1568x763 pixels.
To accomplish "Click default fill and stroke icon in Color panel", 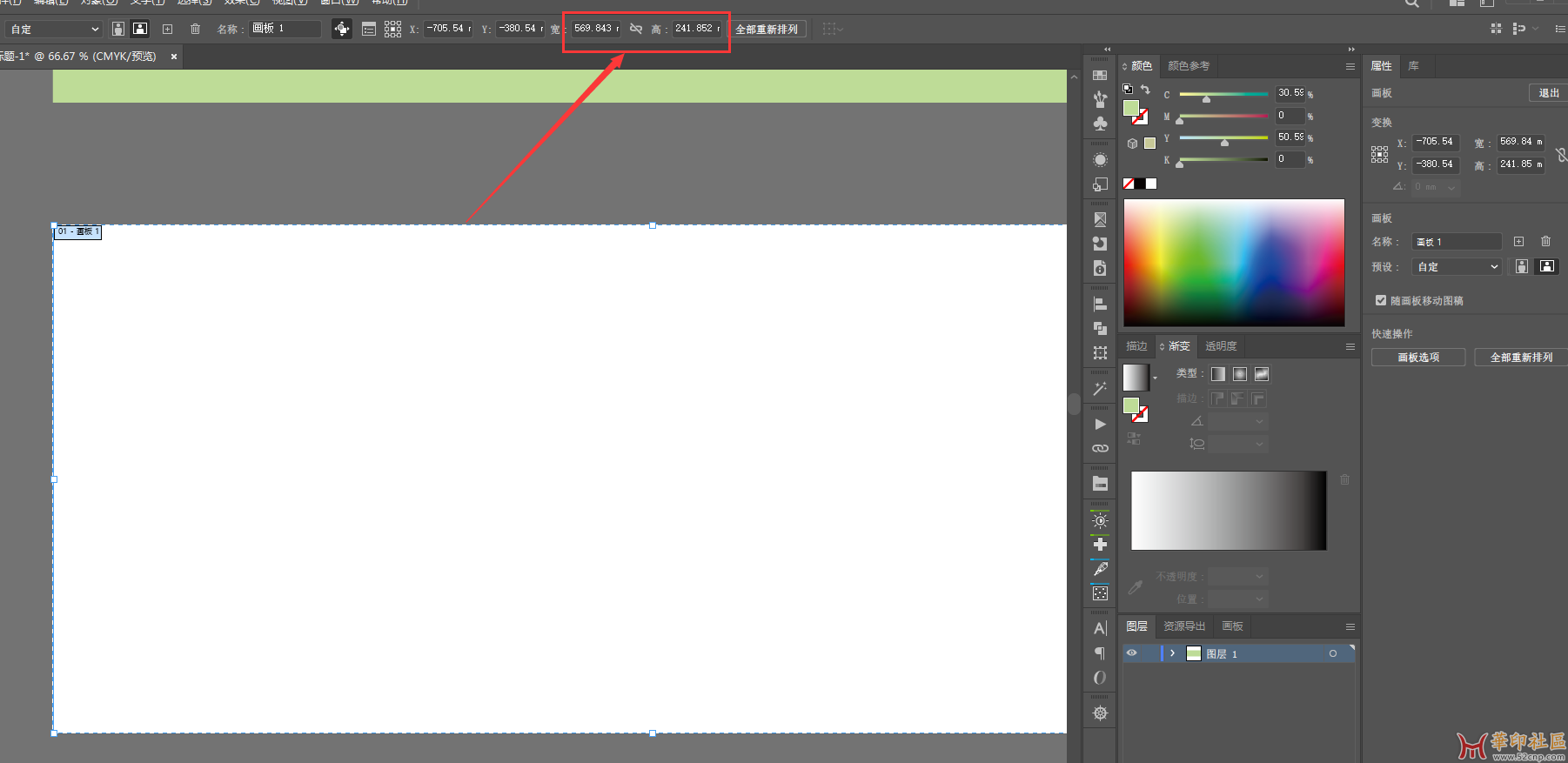I will [x=1128, y=89].
